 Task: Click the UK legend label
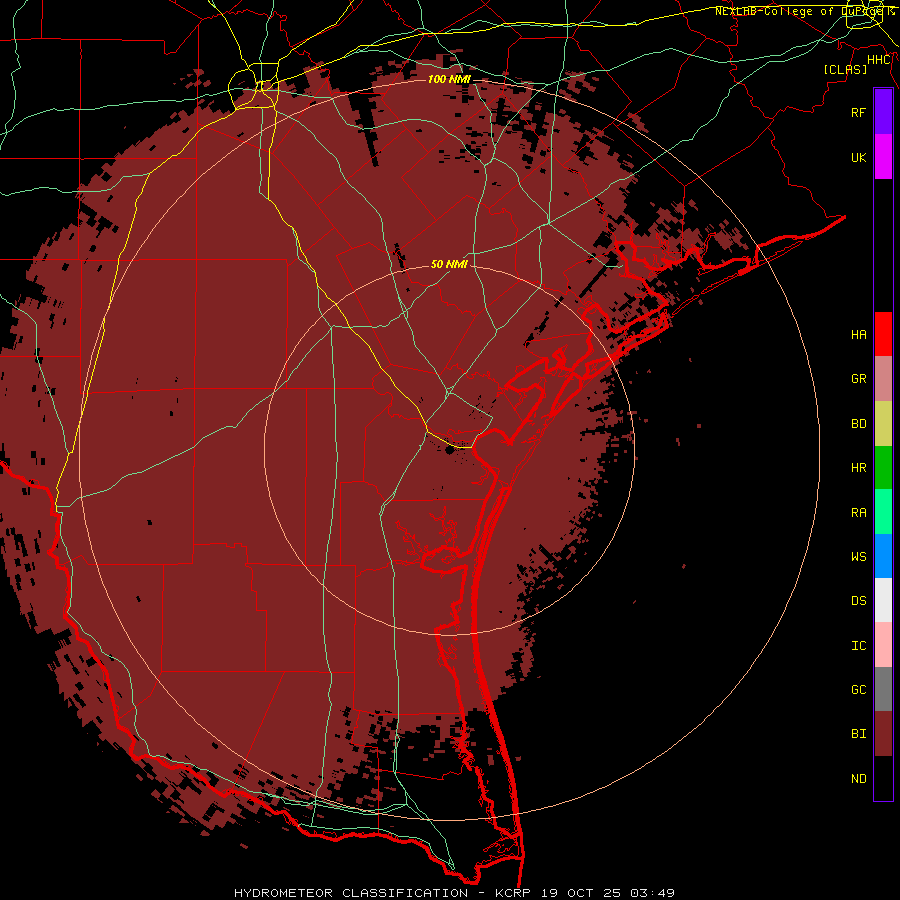859,157
